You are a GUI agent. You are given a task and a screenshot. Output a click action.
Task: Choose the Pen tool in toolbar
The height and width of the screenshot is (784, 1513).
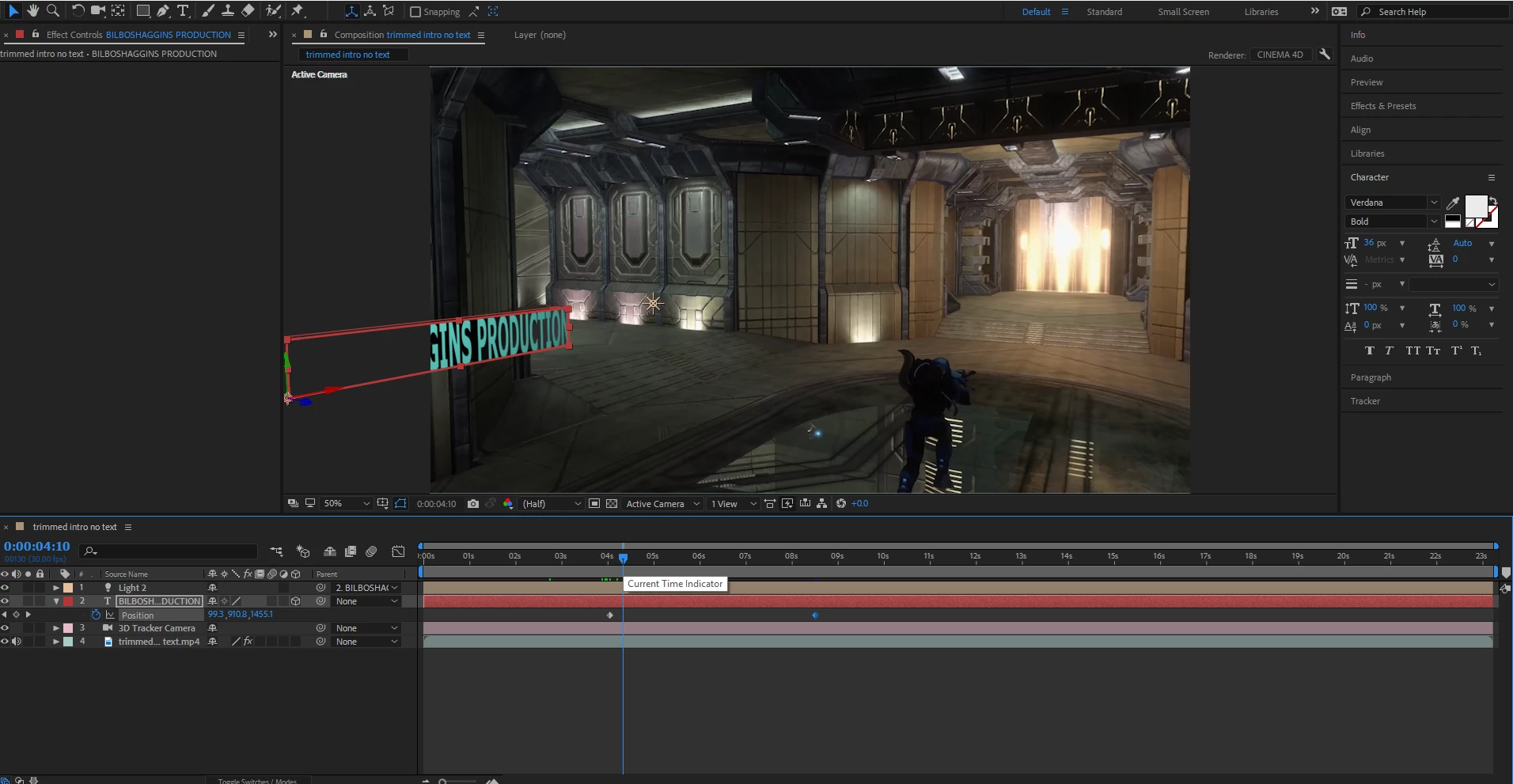click(x=162, y=11)
